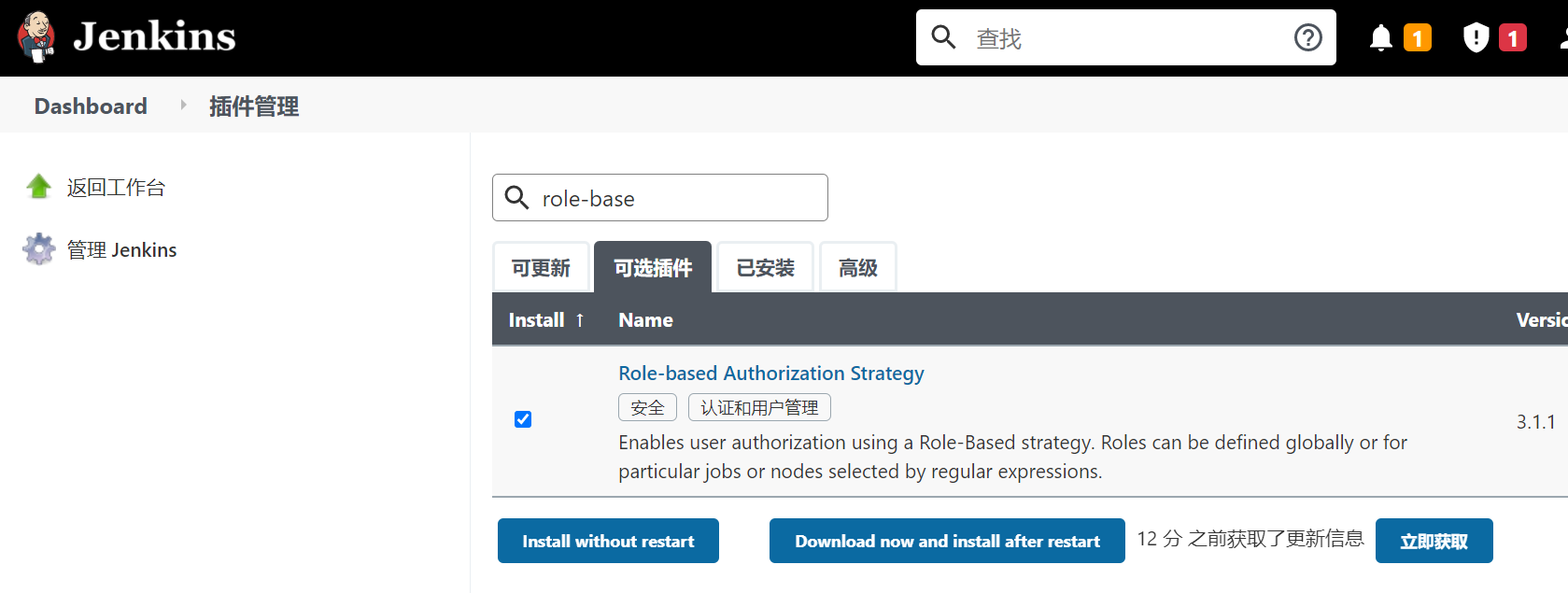Click the plugin filter search icon
The height and width of the screenshot is (593, 1568).
[x=516, y=197]
